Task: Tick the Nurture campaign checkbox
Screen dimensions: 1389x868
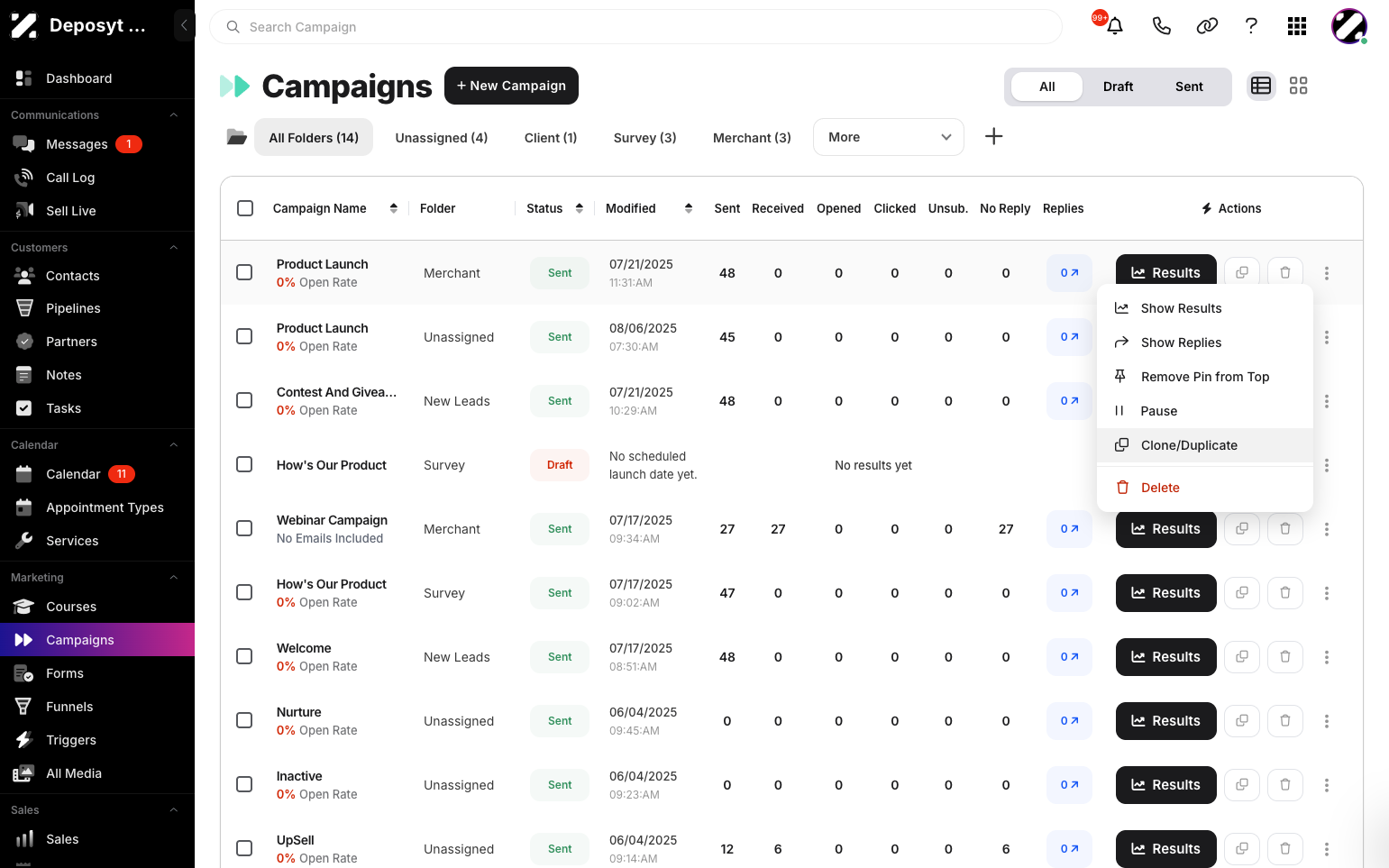Action: point(244,720)
